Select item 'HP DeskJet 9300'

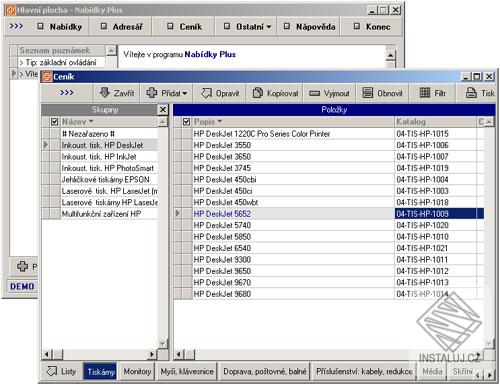293,260
